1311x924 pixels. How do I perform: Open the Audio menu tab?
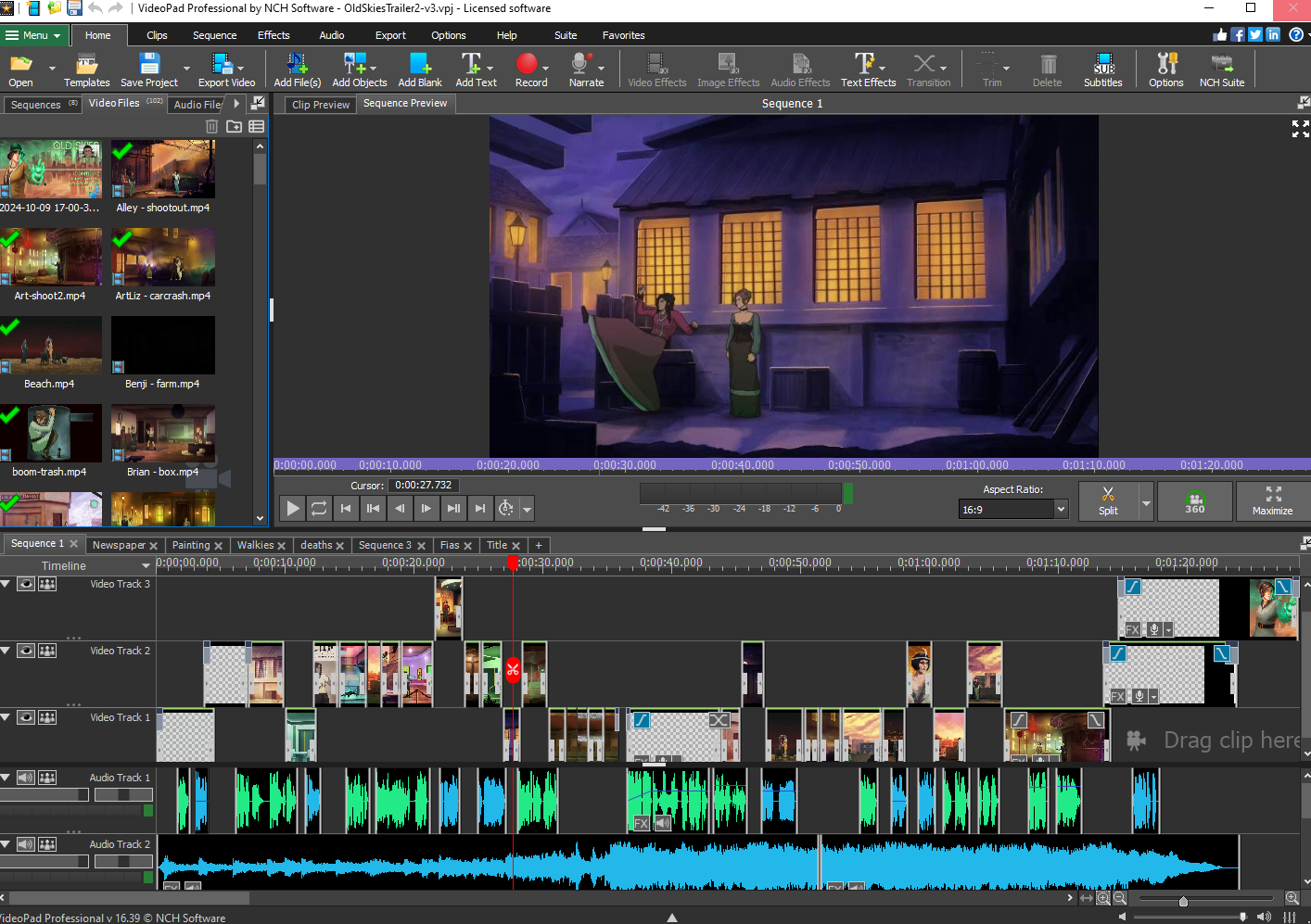[x=332, y=35]
